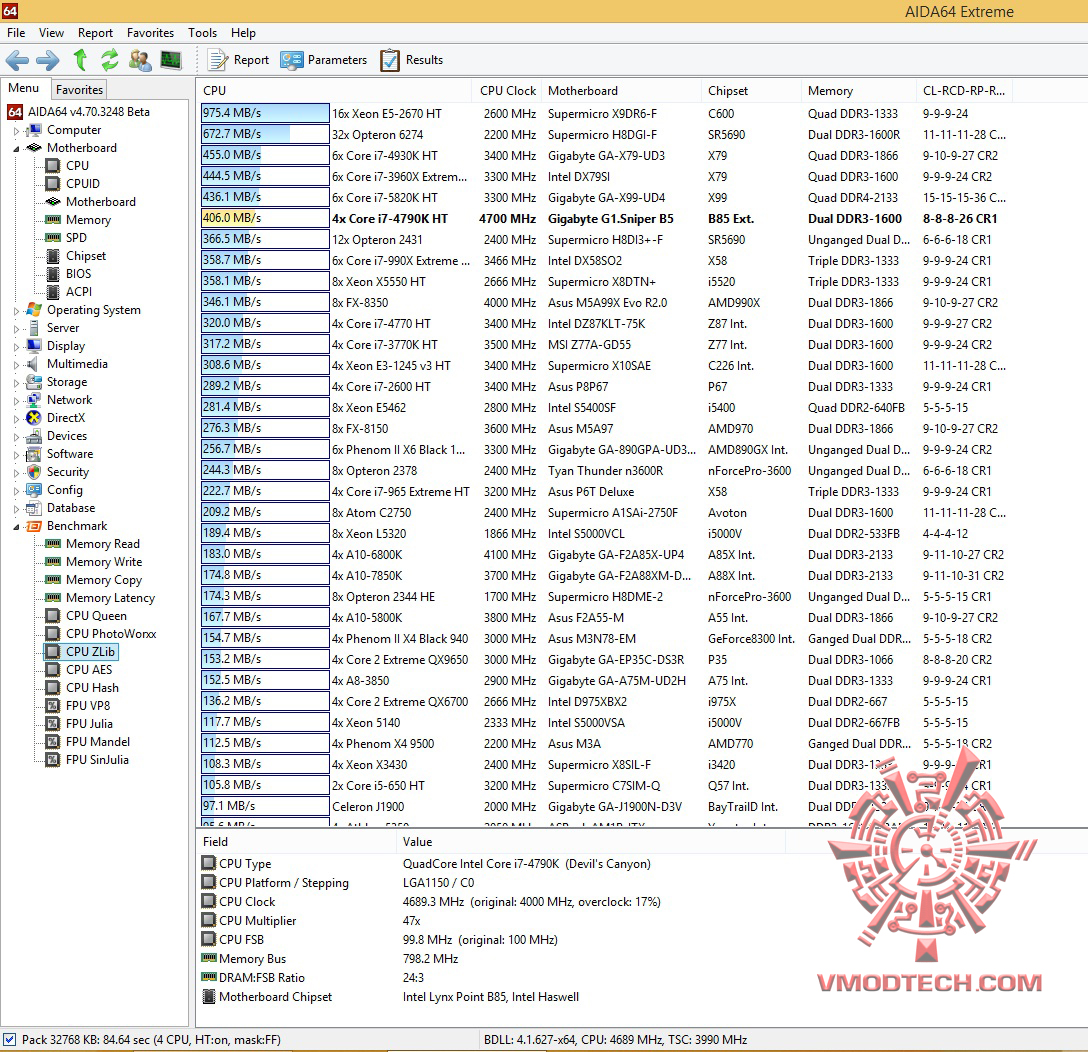
Task: Click the Security shield tree icon
Action: pos(33,472)
